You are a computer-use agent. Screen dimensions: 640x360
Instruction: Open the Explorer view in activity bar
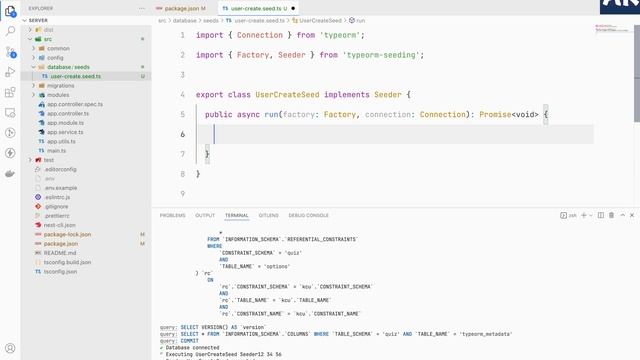(10, 11)
